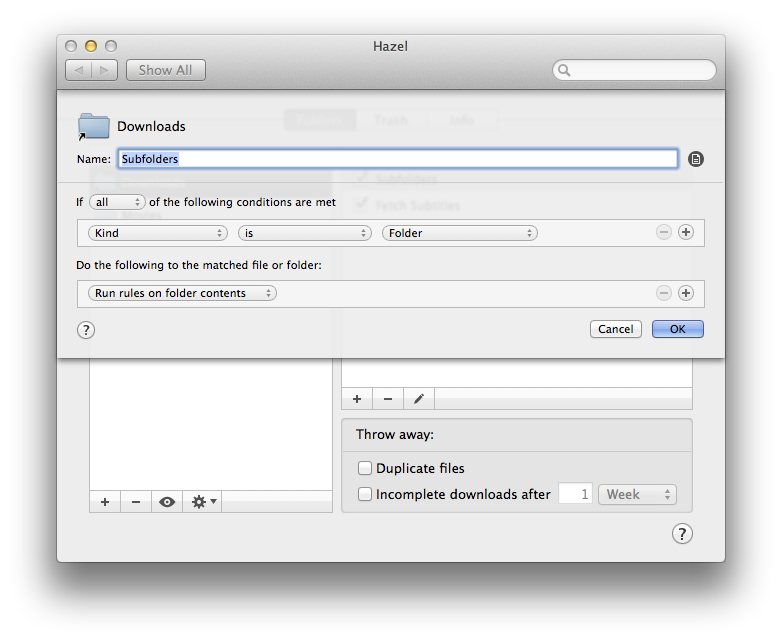The width and height of the screenshot is (782, 641).
Task: Open the Week time unit dropdown
Action: [637, 494]
